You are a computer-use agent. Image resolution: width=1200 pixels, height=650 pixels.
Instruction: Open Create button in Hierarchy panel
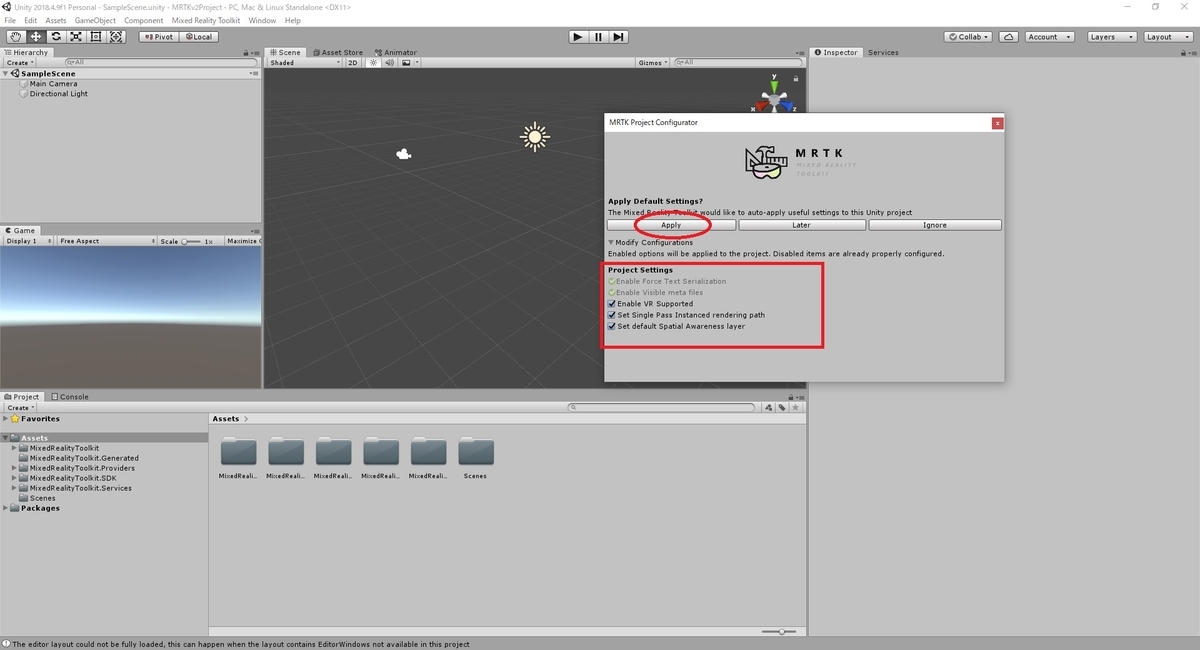(20, 63)
